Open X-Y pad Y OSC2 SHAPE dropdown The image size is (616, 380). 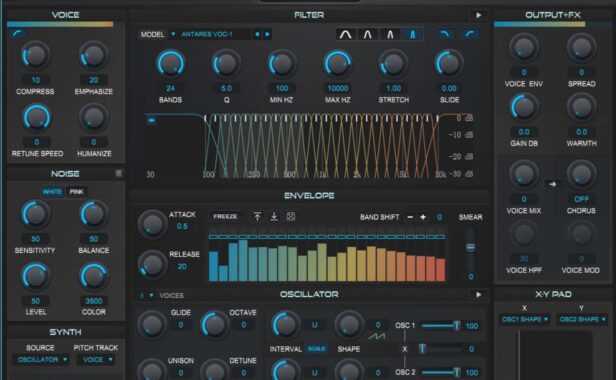click(x=583, y=319)
